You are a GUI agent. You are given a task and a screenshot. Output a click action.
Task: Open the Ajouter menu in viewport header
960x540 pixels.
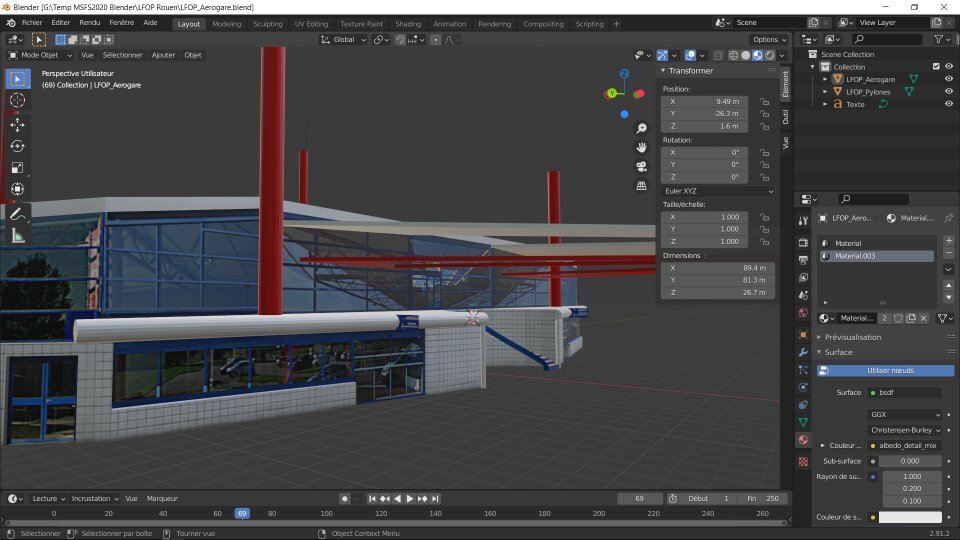coord(162,55)
